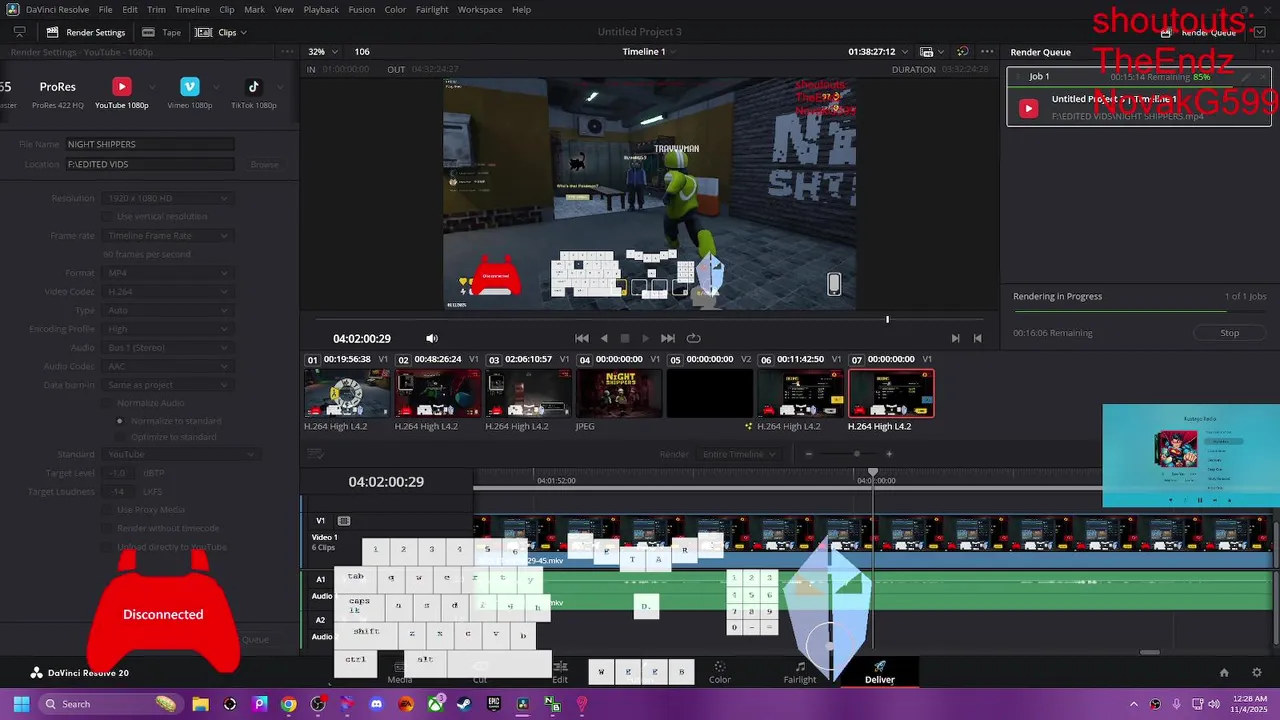Open File Explorer from the taskbar
1280x720 pixels.
200,704
